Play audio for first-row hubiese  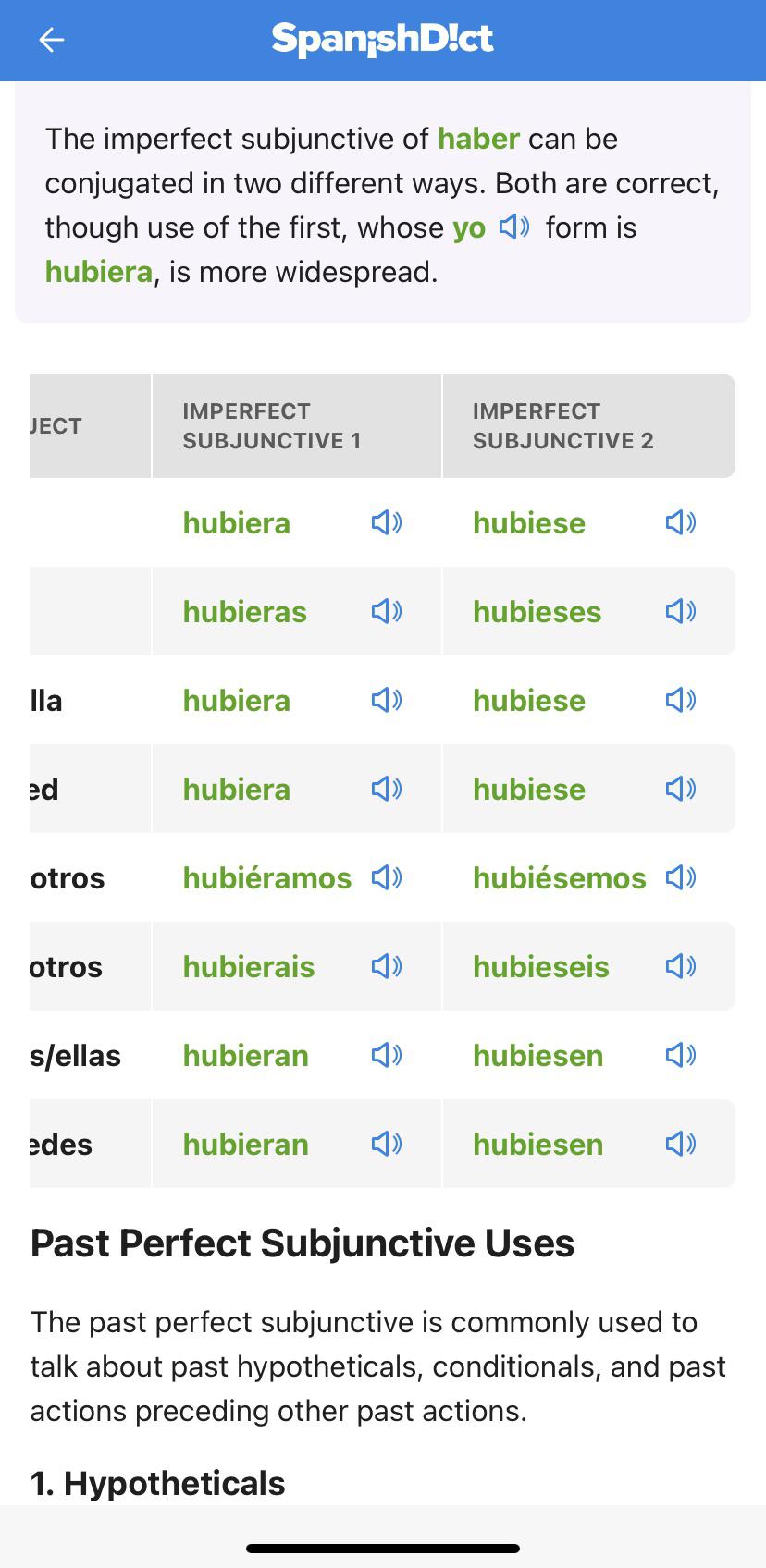pos(681,522)
